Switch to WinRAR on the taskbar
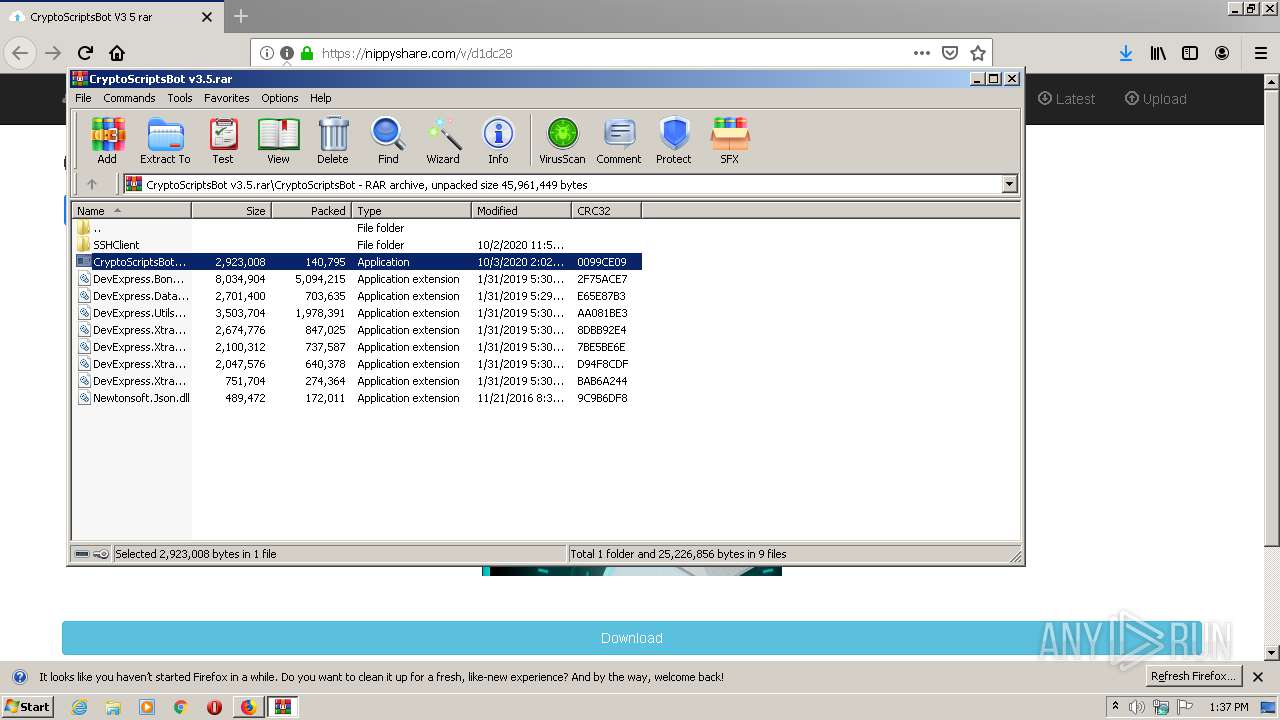Viewport: 1280px width, 720px height. [x=283, y=707]
